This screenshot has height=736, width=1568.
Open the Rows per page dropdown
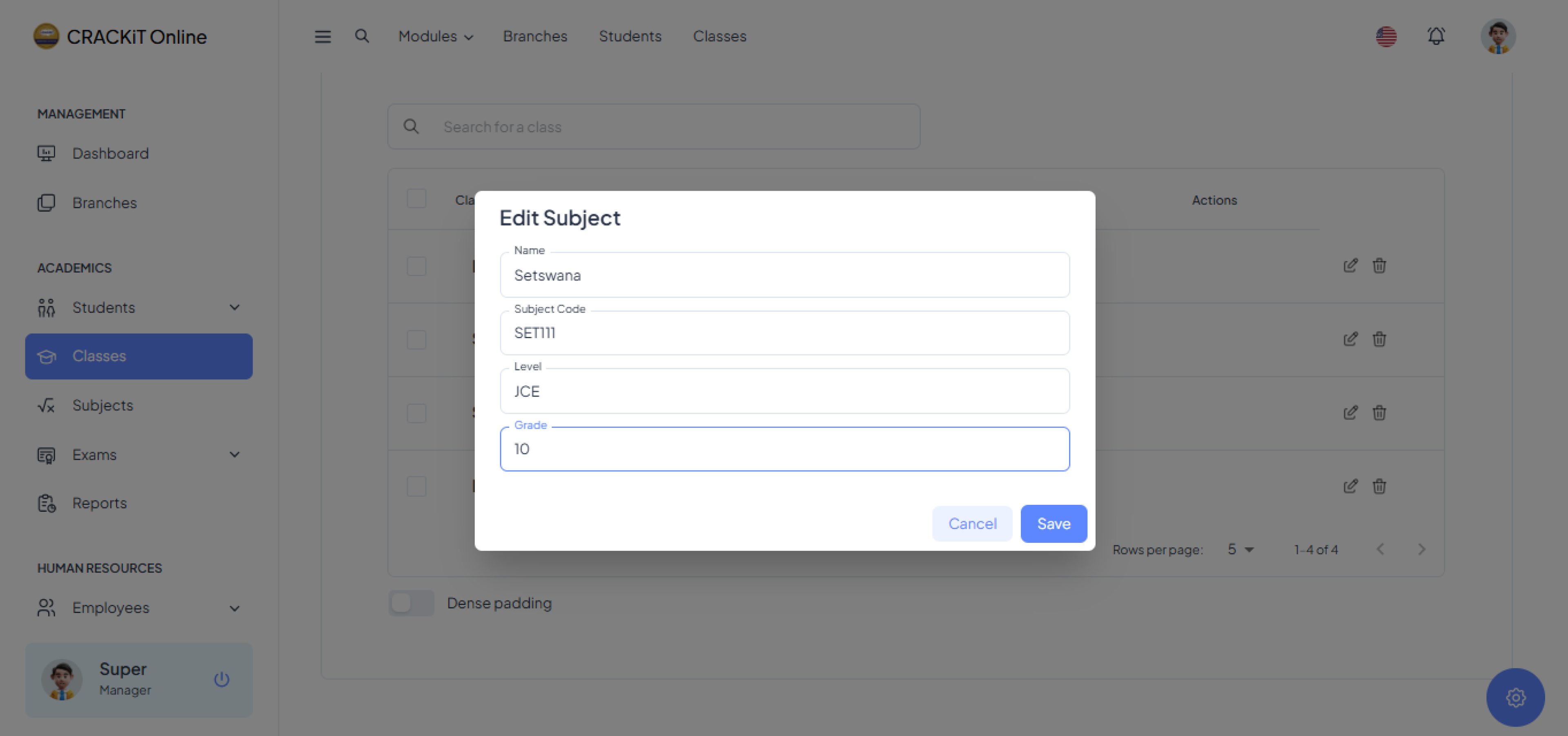pos(1241,549)
